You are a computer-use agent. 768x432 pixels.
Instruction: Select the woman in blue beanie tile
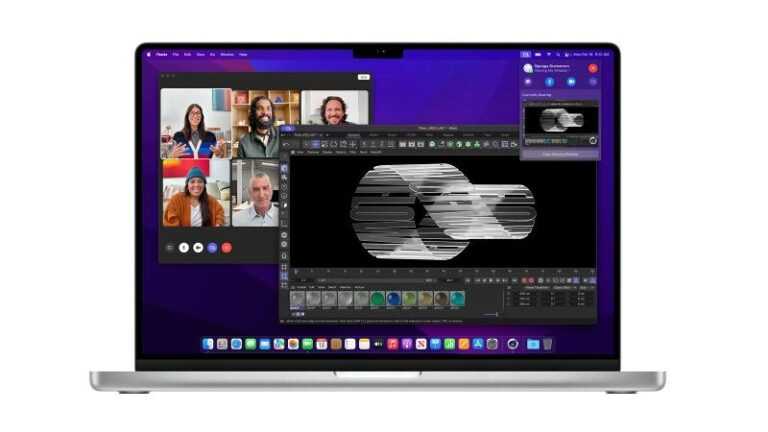tap(196, 193)
